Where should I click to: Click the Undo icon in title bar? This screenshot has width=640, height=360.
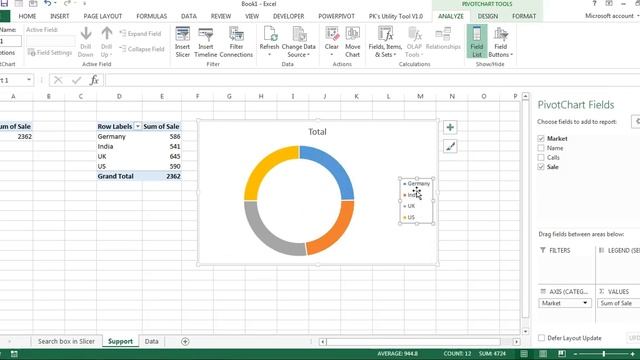coord(48,4)
